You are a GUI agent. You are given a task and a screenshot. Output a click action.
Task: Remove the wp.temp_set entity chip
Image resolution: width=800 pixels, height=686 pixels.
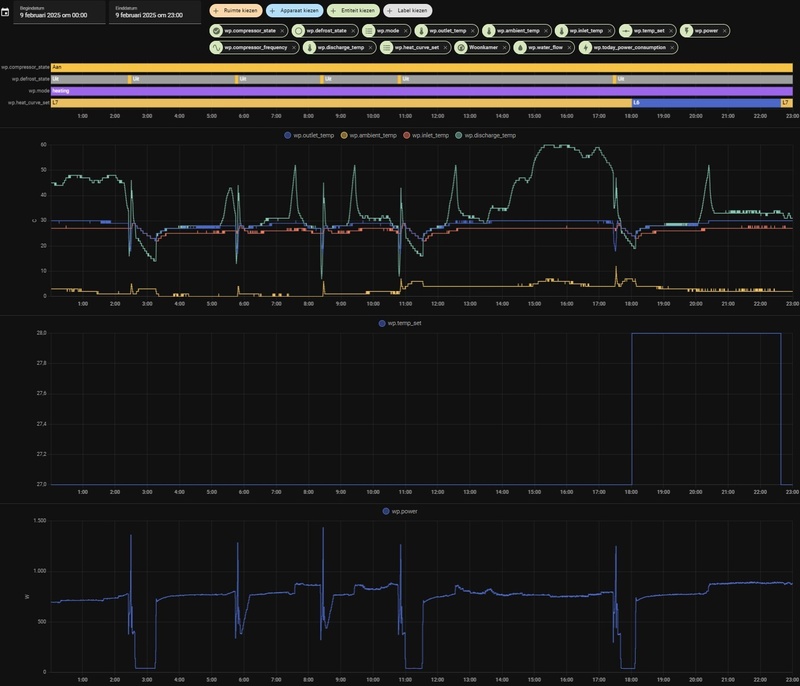(x=670, y=31)
